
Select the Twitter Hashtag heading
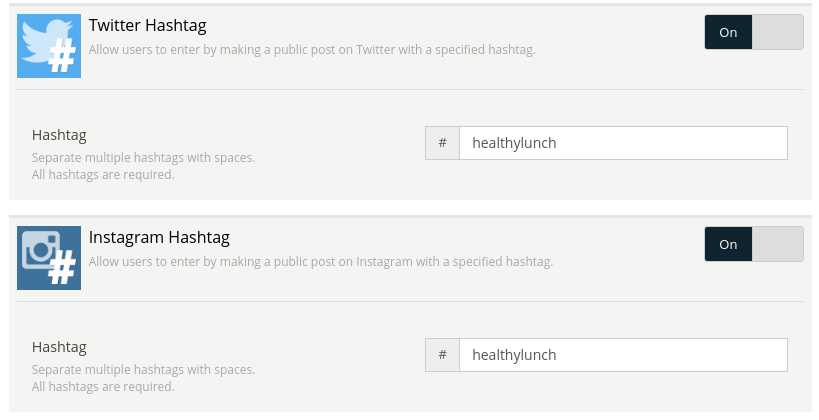147,25
